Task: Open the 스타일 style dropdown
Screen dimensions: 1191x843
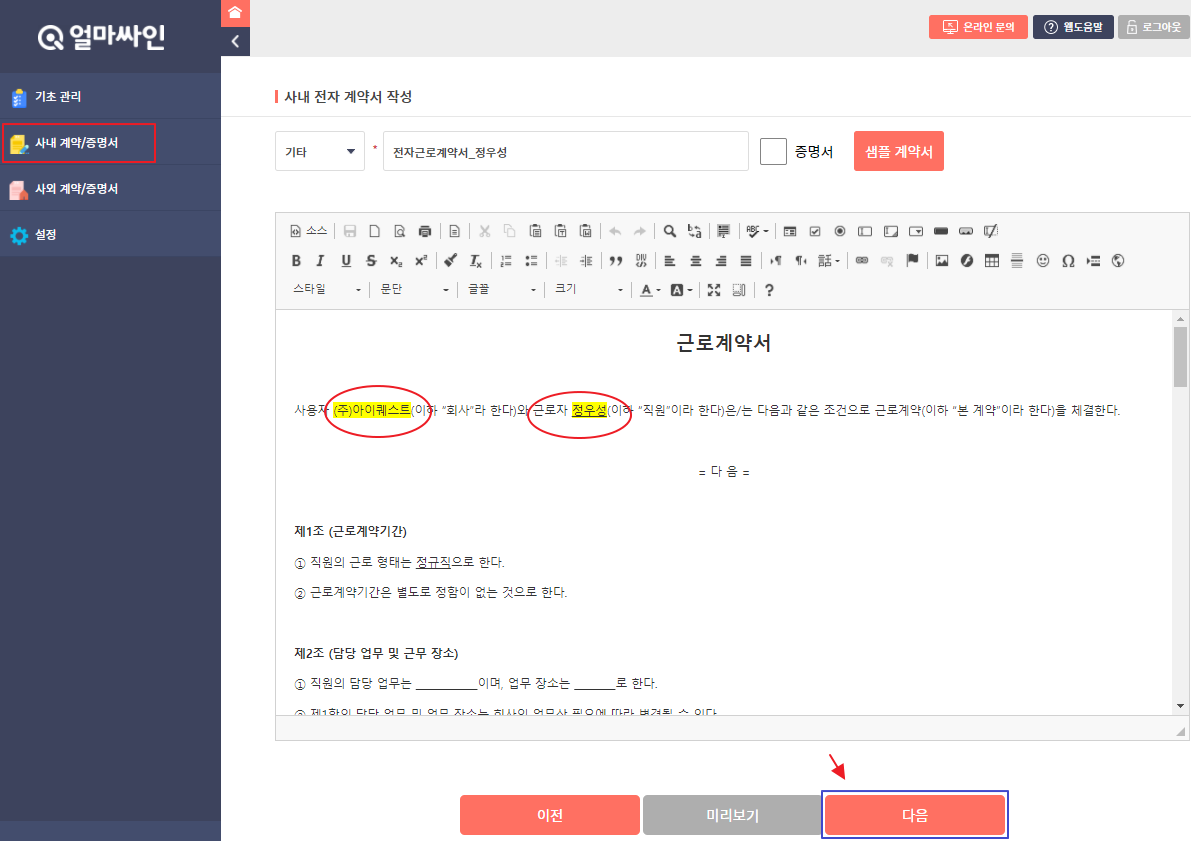Action: coord(327,289)
